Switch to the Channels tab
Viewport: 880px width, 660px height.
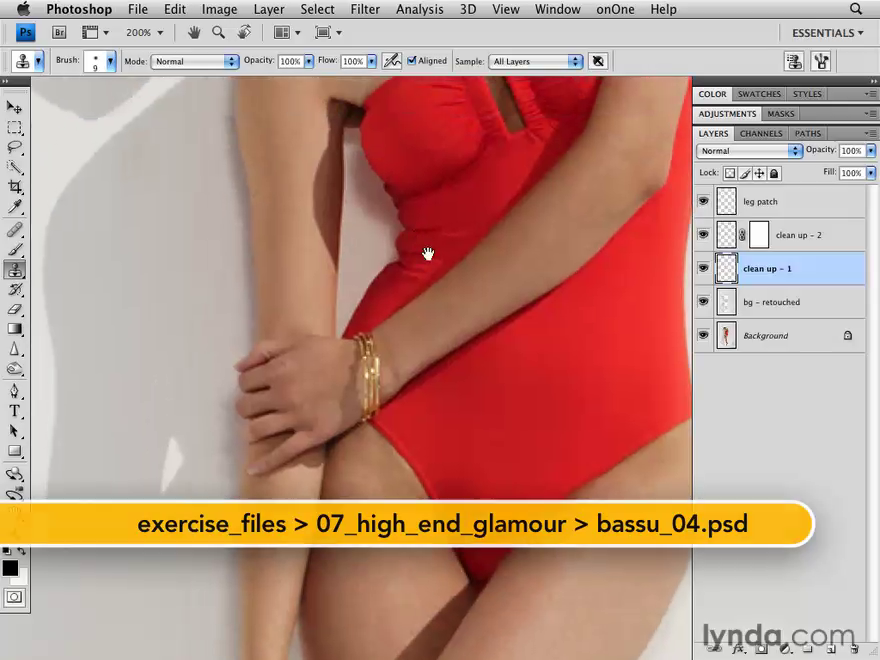click(760, 133)
